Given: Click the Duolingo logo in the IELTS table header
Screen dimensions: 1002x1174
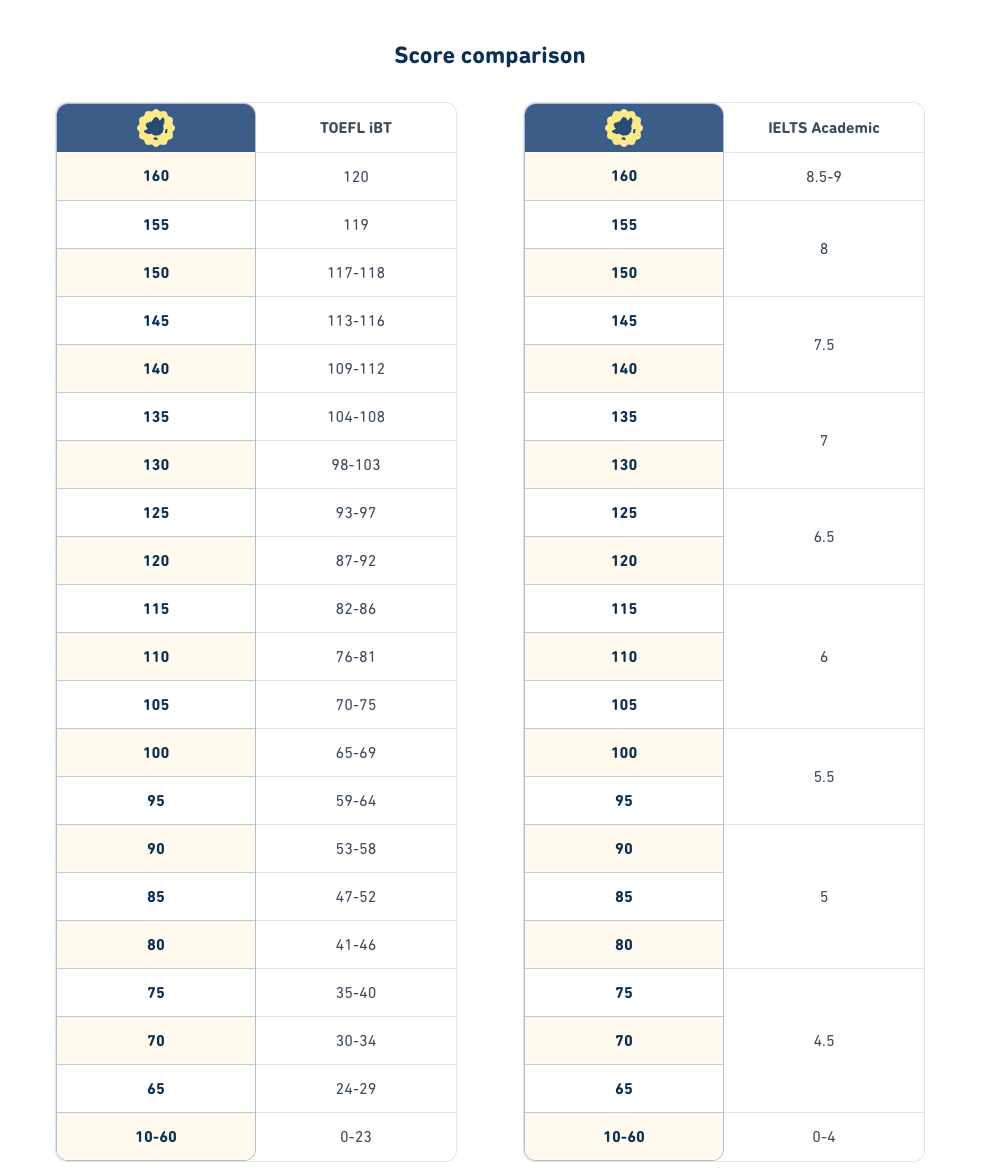Looking at the screenshot, I should click(624, 128).
